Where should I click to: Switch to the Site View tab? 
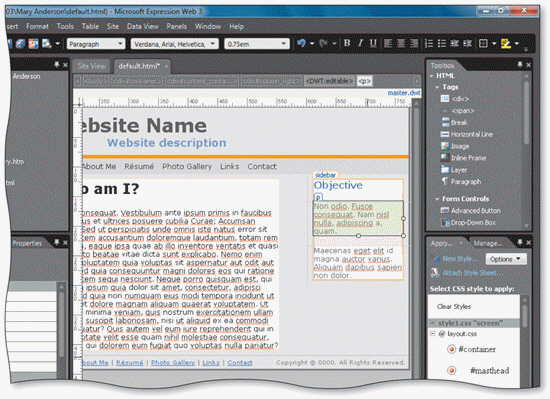[x=91, y=66]
